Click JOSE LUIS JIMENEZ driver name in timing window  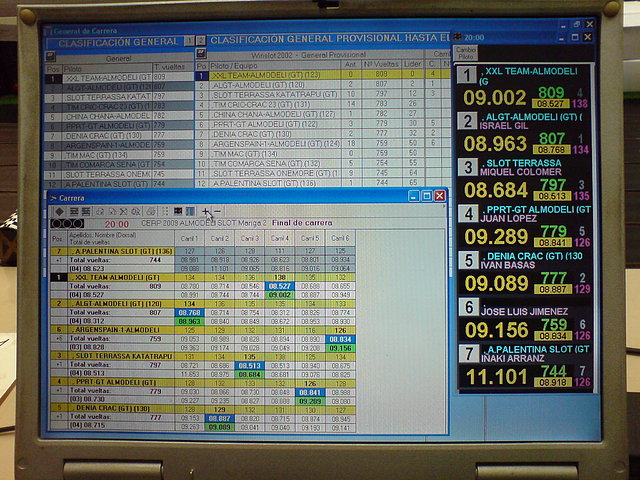coord(524,312)
